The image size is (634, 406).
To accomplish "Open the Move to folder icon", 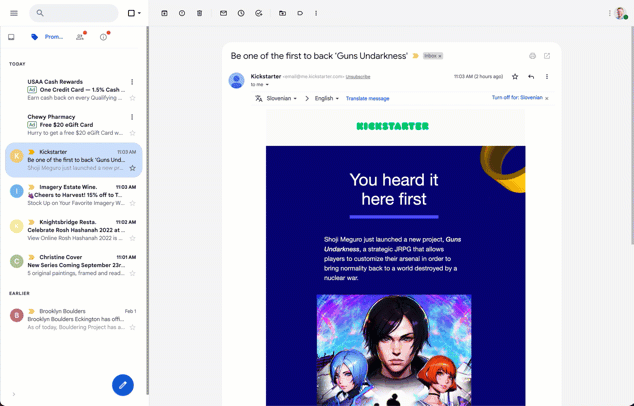I will point(282,13).
